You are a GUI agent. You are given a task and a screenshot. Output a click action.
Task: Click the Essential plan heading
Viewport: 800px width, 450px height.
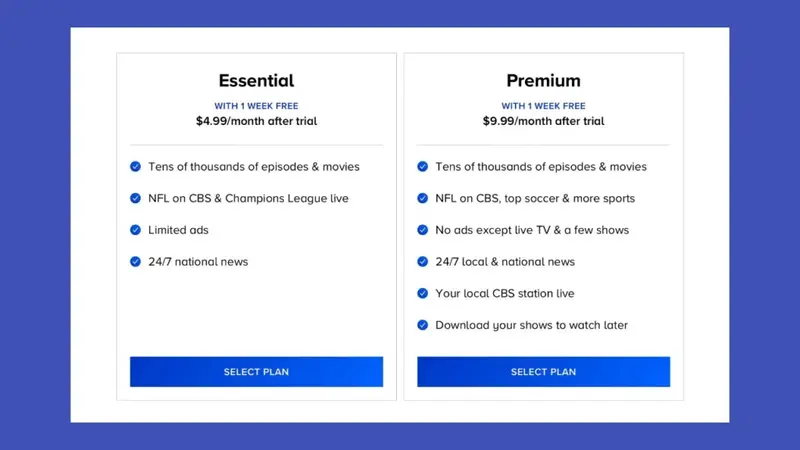[256, 81]
